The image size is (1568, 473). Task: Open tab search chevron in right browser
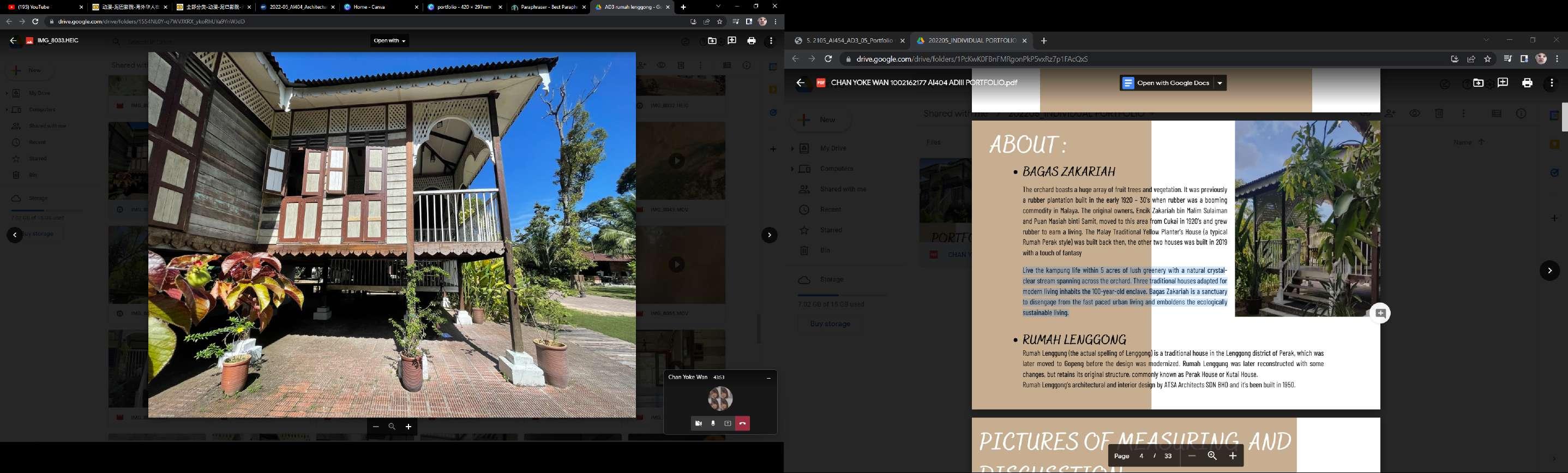click(1486, 40)
